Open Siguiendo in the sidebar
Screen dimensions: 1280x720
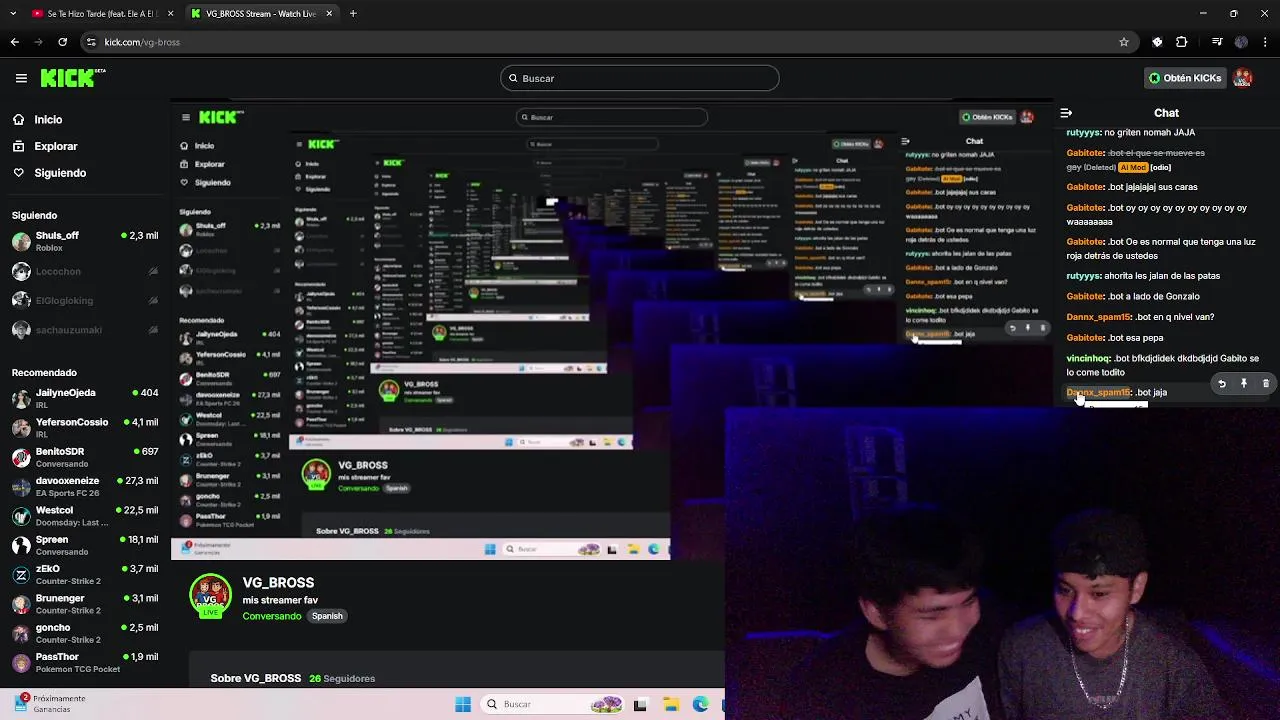[x=49, y=173]
